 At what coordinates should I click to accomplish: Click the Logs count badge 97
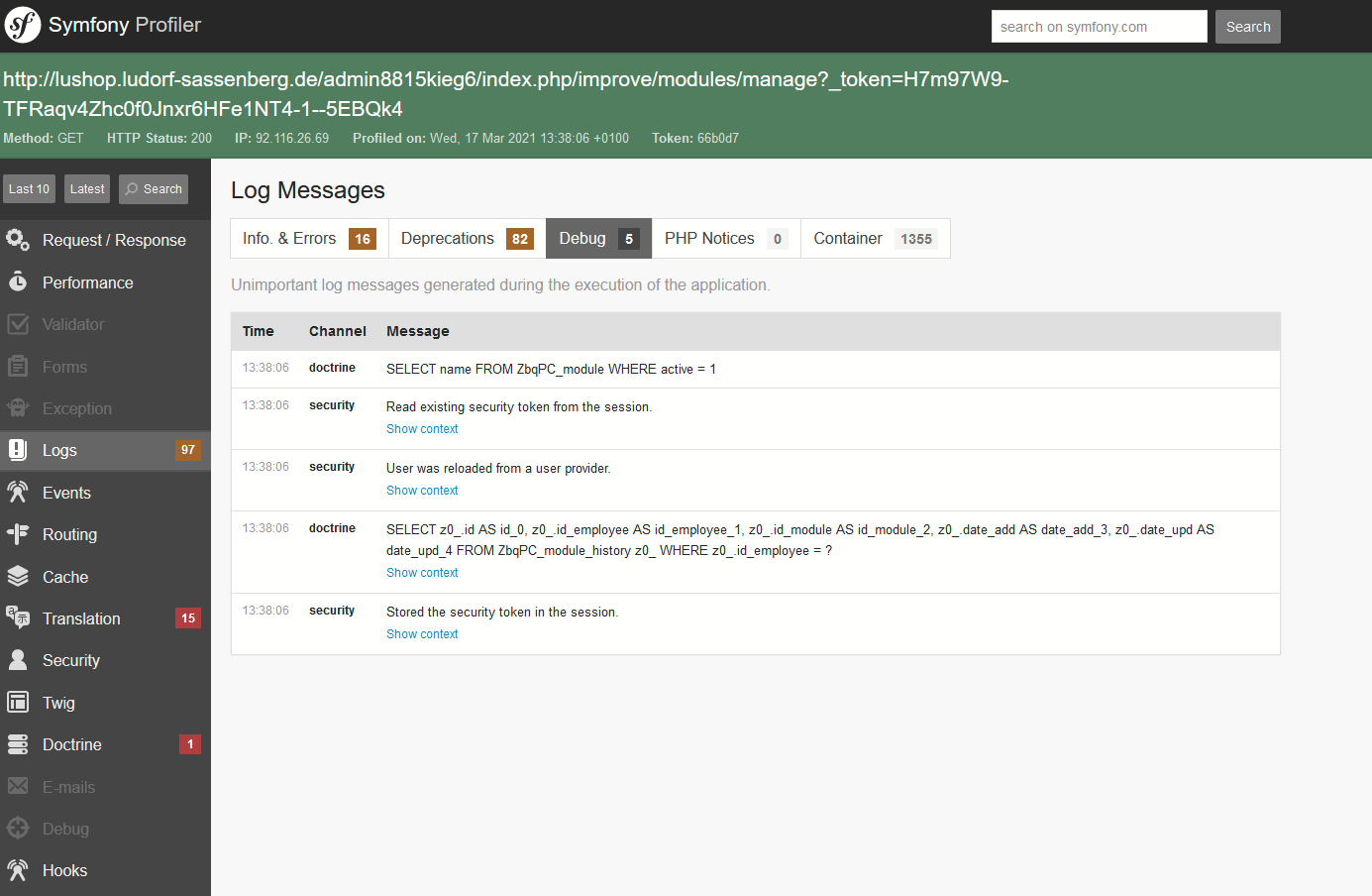pos(188,450)
